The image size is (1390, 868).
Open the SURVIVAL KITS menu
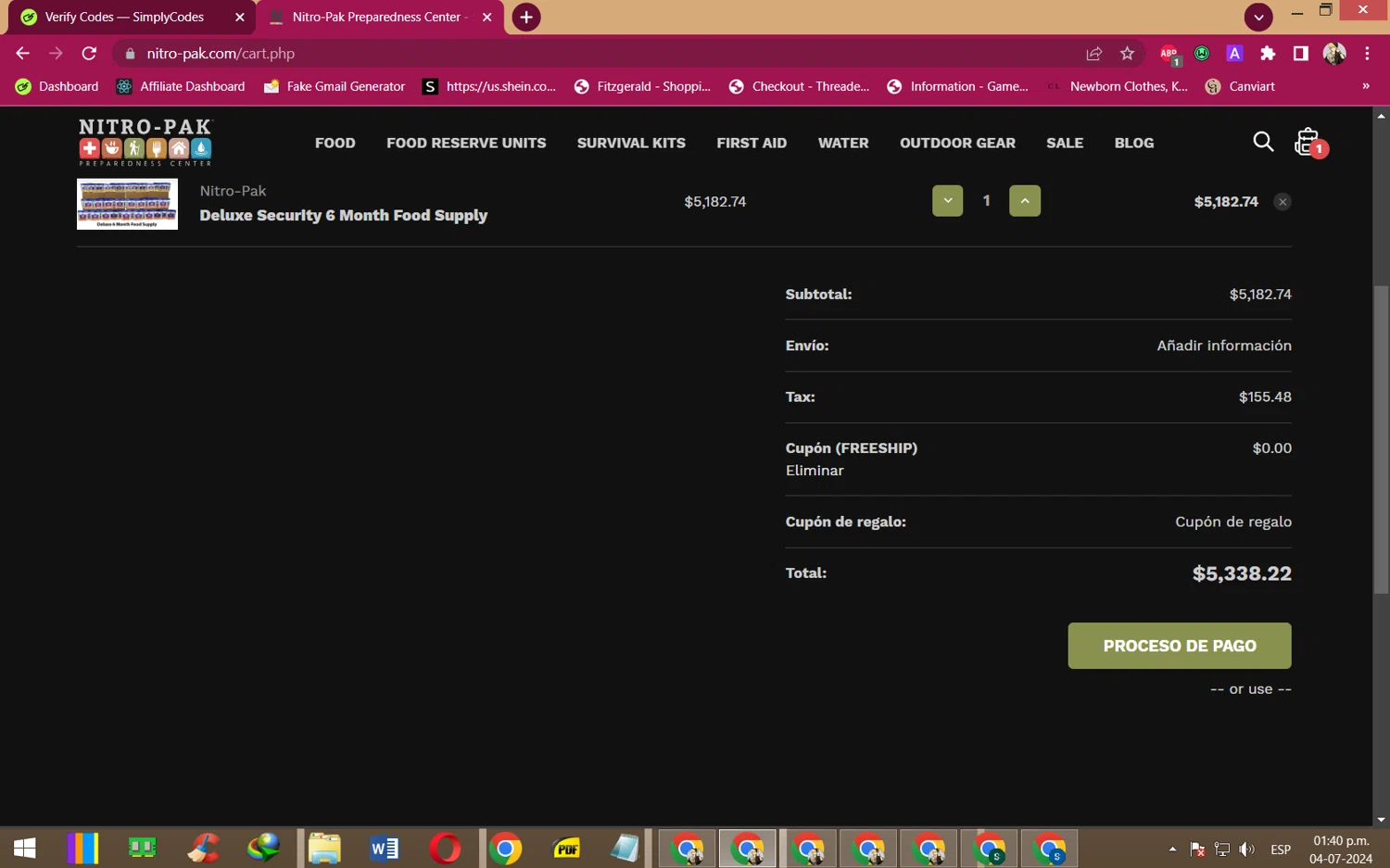pos(631,143)
